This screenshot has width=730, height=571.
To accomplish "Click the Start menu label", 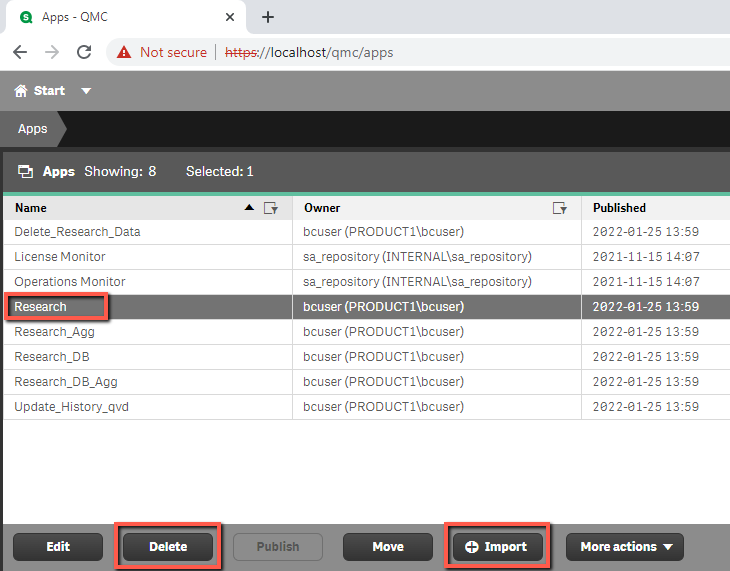I will pyautogui.click(x=49, y=90).
